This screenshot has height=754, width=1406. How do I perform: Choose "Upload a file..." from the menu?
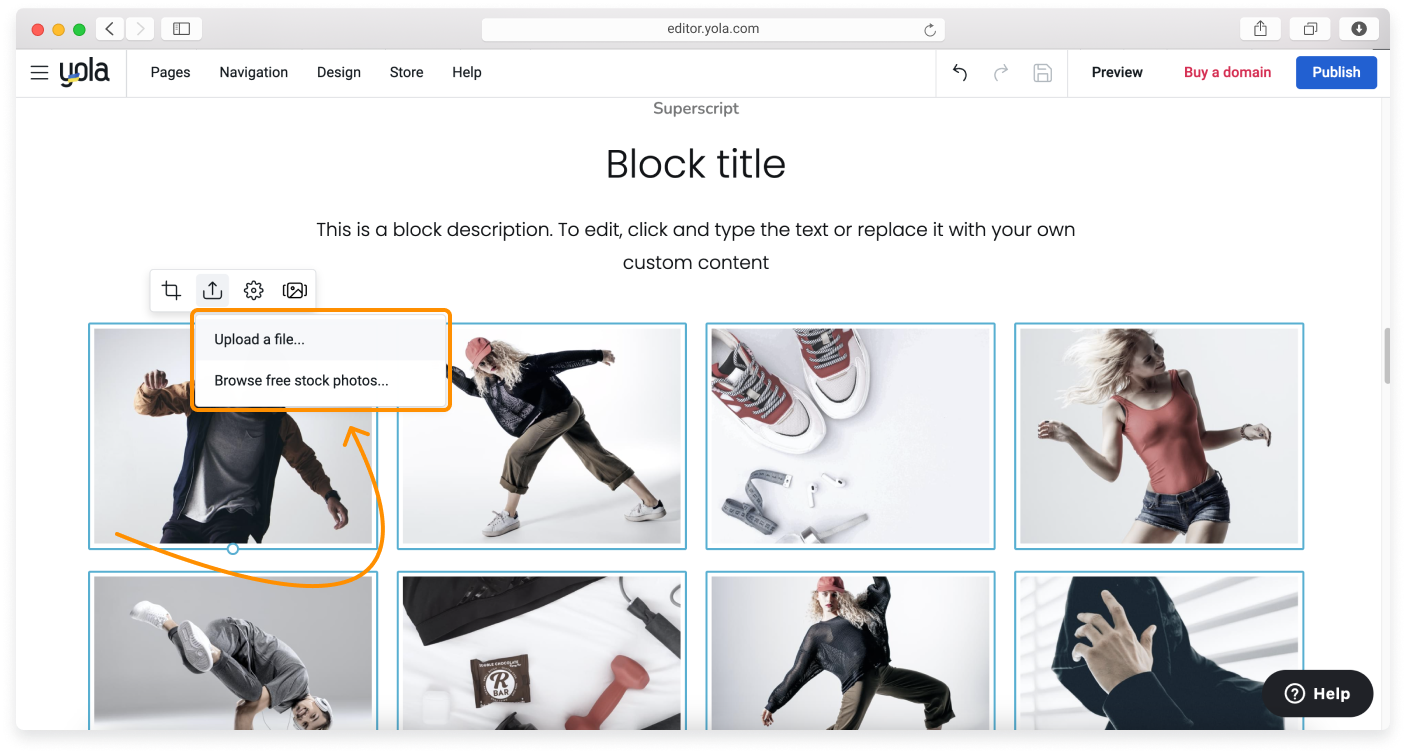[258, 339]
